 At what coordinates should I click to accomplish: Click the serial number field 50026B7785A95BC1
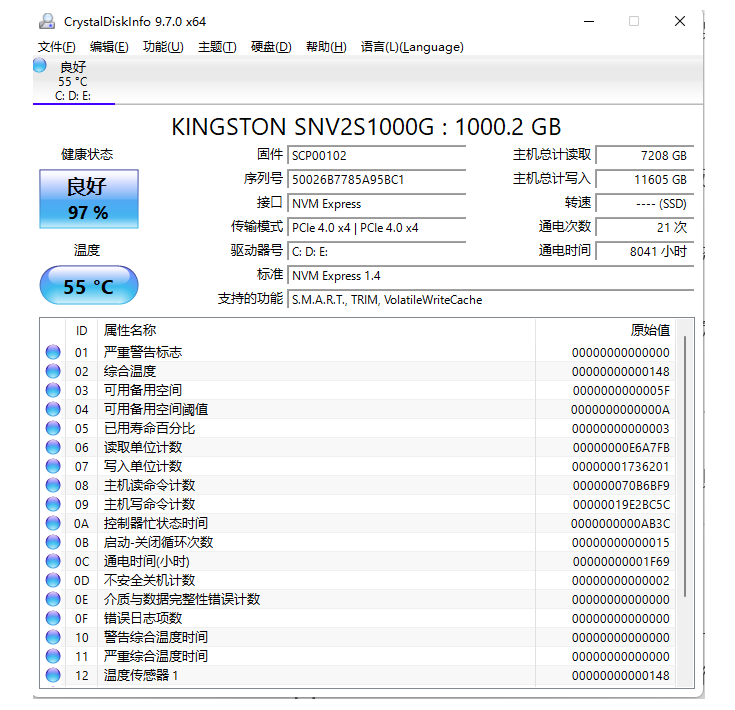376,179
